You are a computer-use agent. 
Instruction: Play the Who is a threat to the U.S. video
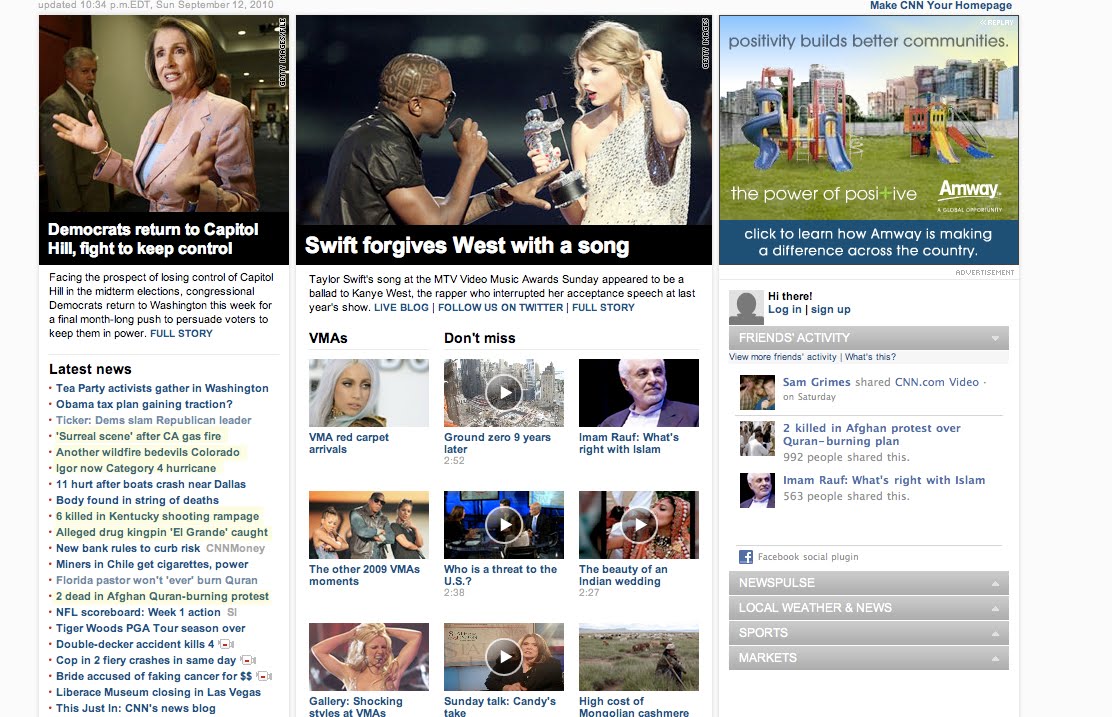504,525
